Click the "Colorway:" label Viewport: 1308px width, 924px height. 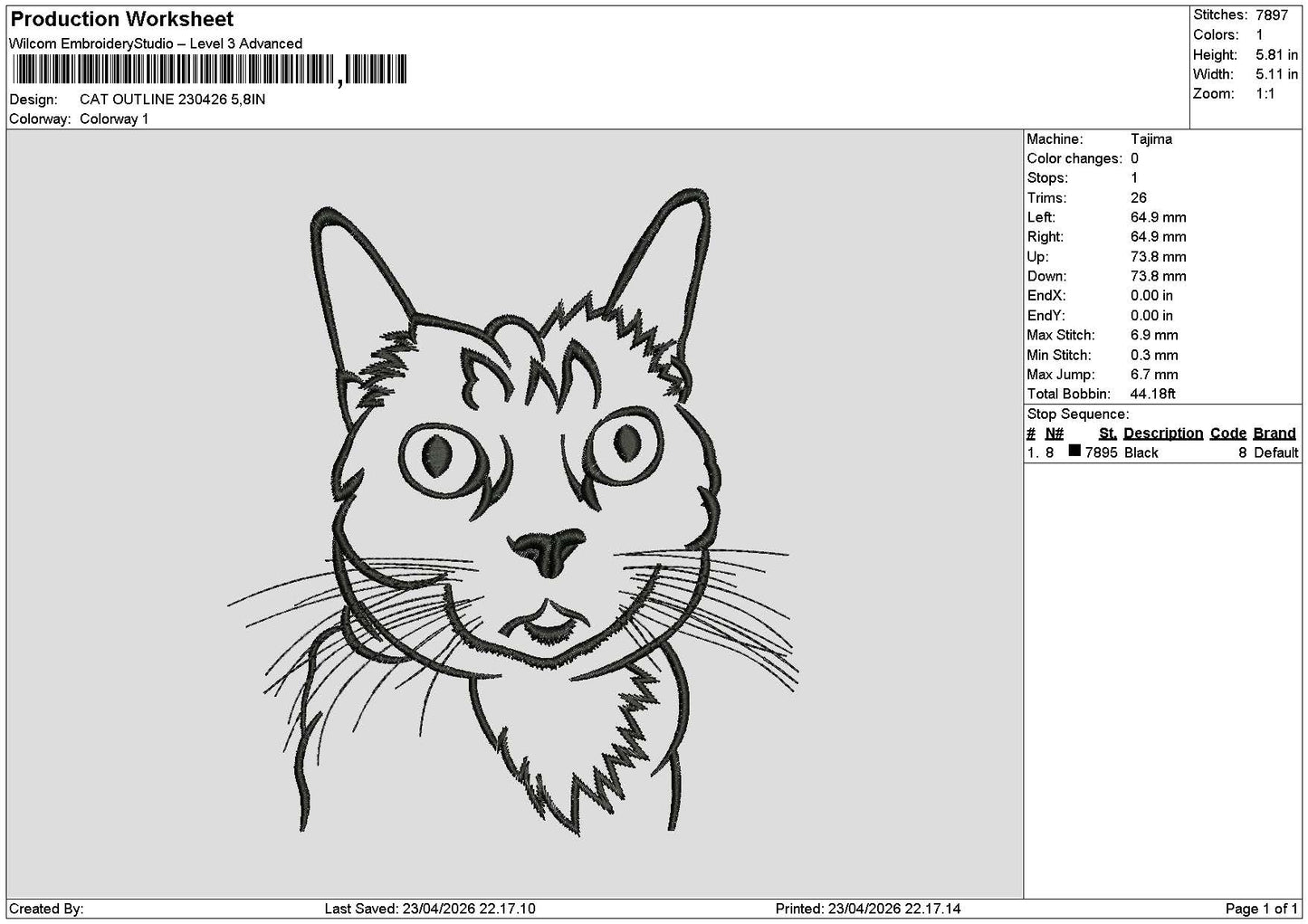41,119
